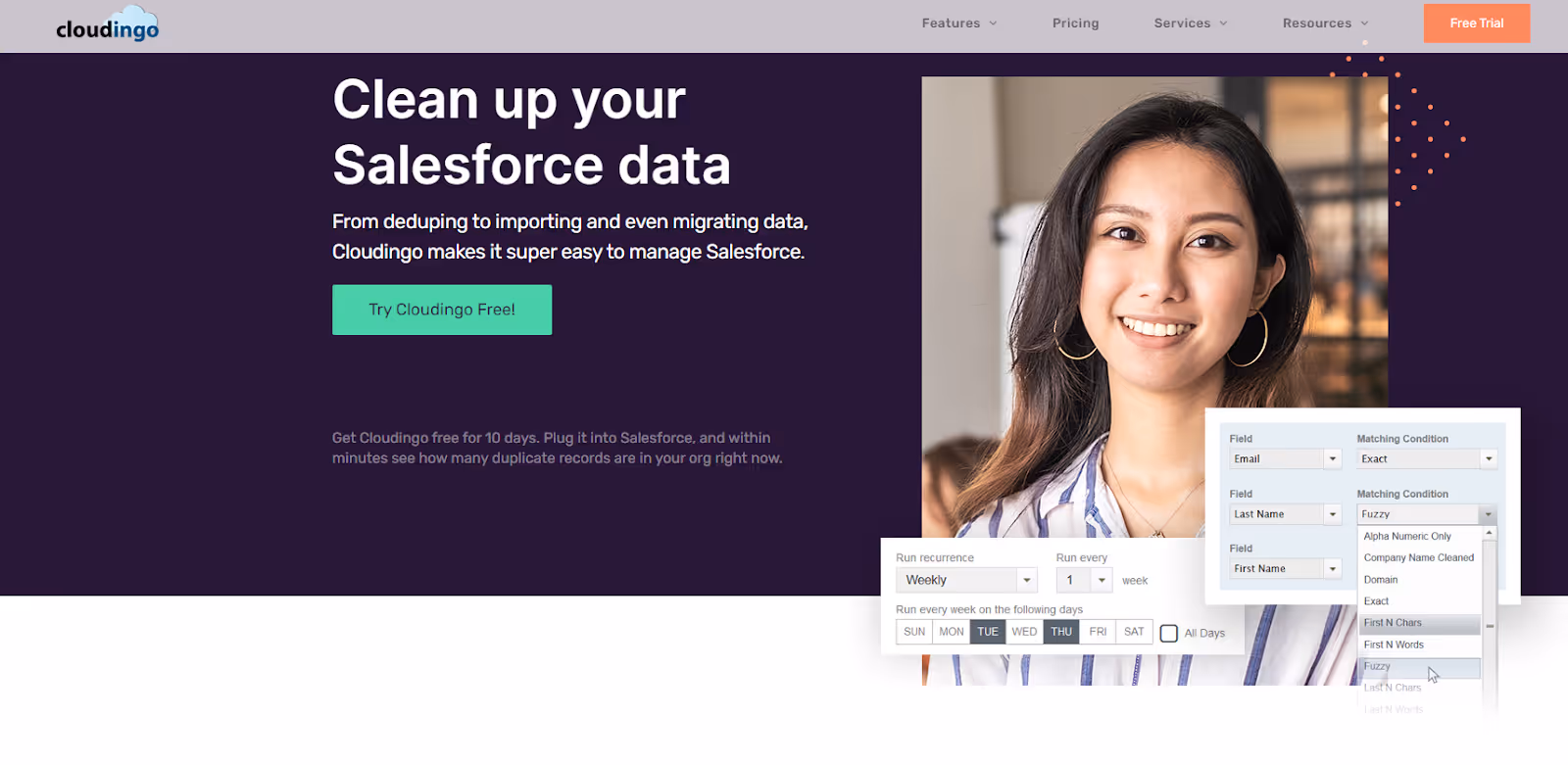This screenshot has height=765, width=1568.
Task: Open the Exact matching condition dropdown
Action: pyautogui.click(x=1427, y=458)
